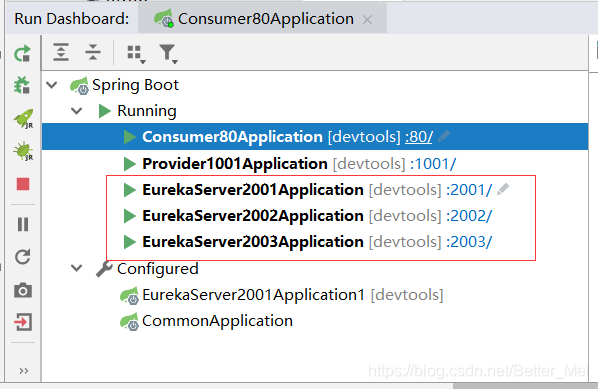Open the :2003/ link
Screen dimensions: 598x389
[469, 242]
